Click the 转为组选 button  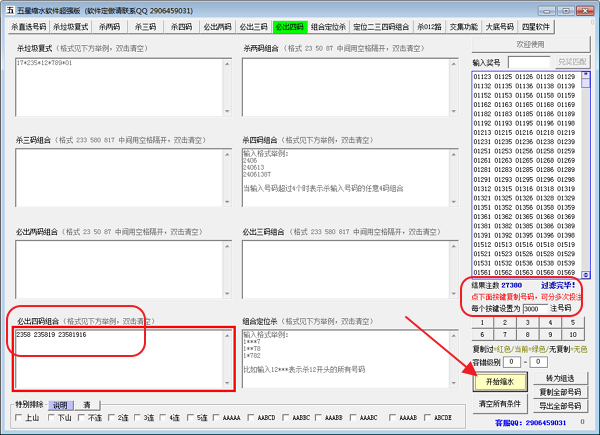click(560, 377)
